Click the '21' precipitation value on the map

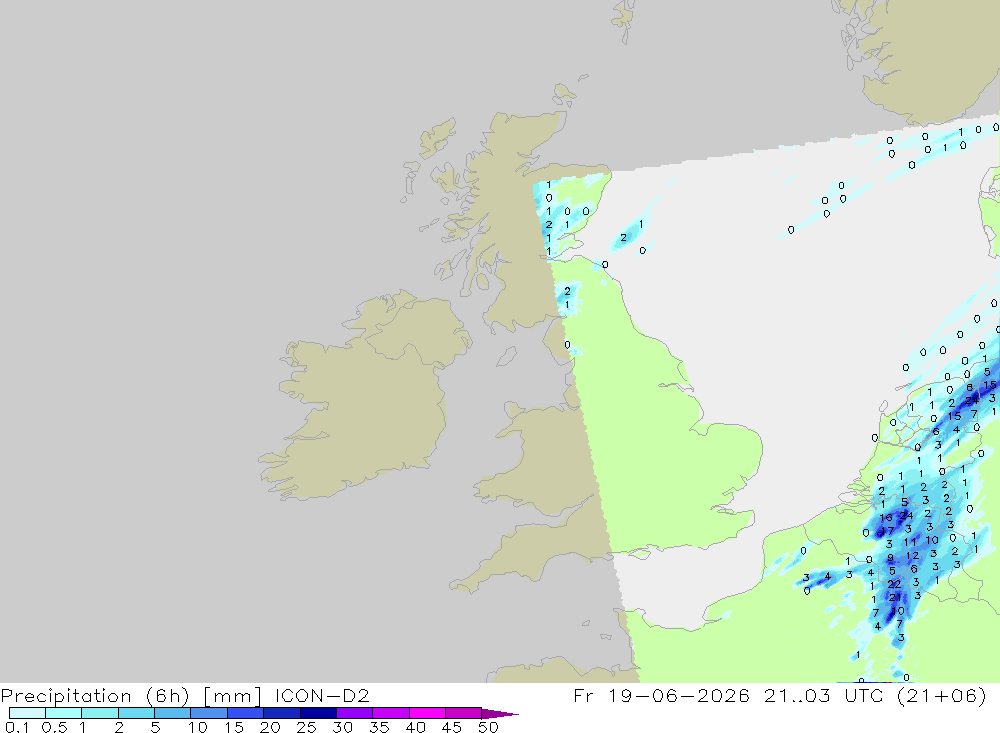tap(895, 598)
